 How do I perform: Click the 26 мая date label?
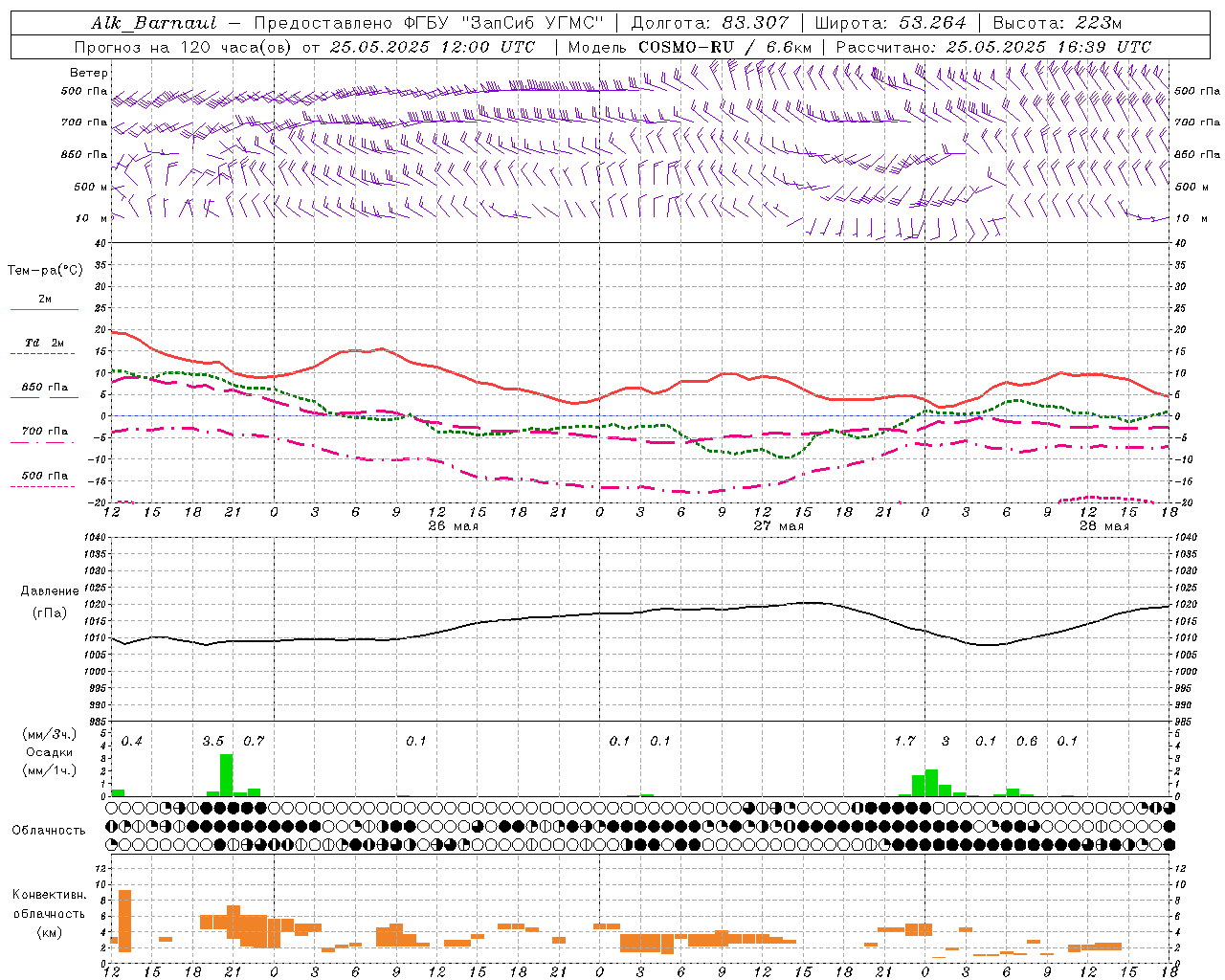pyautogui.click(x=454, y=526)
